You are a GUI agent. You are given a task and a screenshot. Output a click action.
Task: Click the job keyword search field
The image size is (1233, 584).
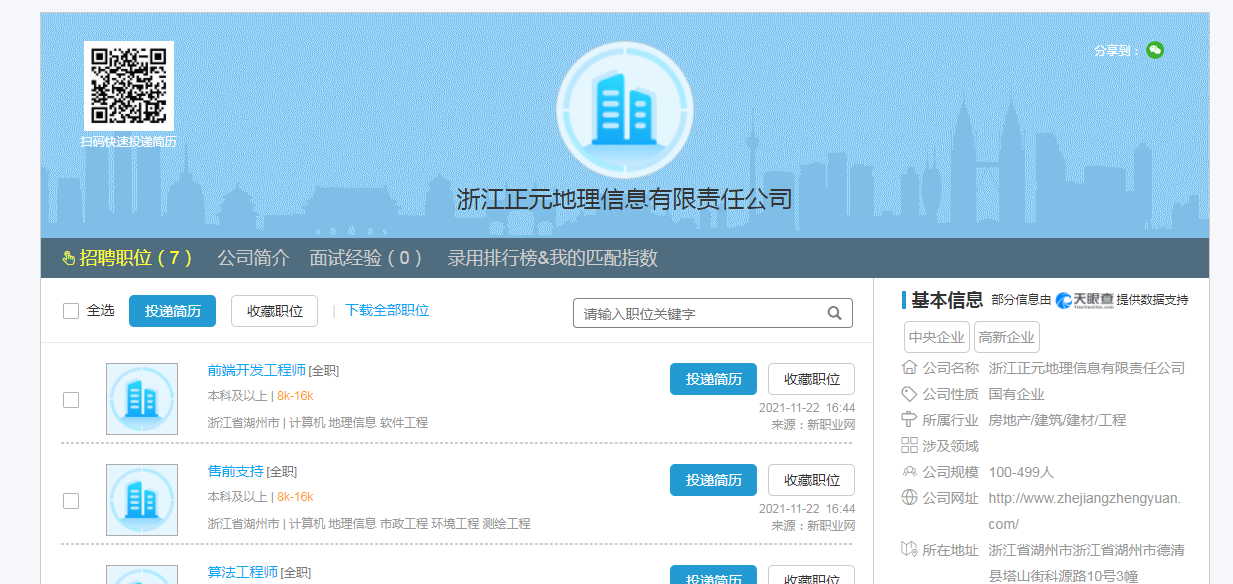(x=700, y=313)
